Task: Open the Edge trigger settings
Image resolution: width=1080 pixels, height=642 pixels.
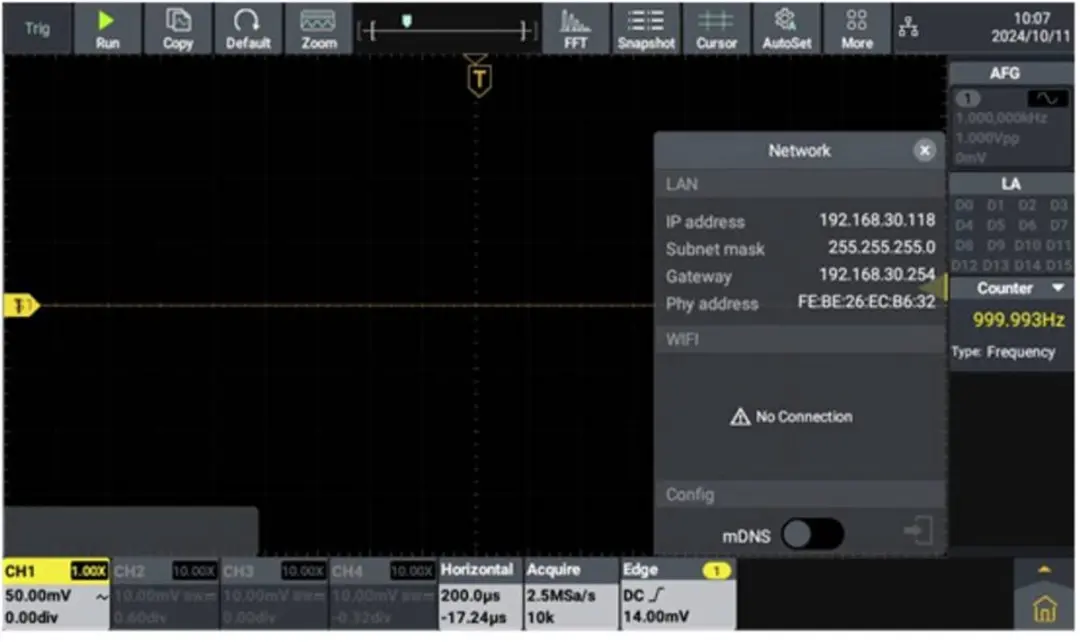Action: (x=677, y=594)
